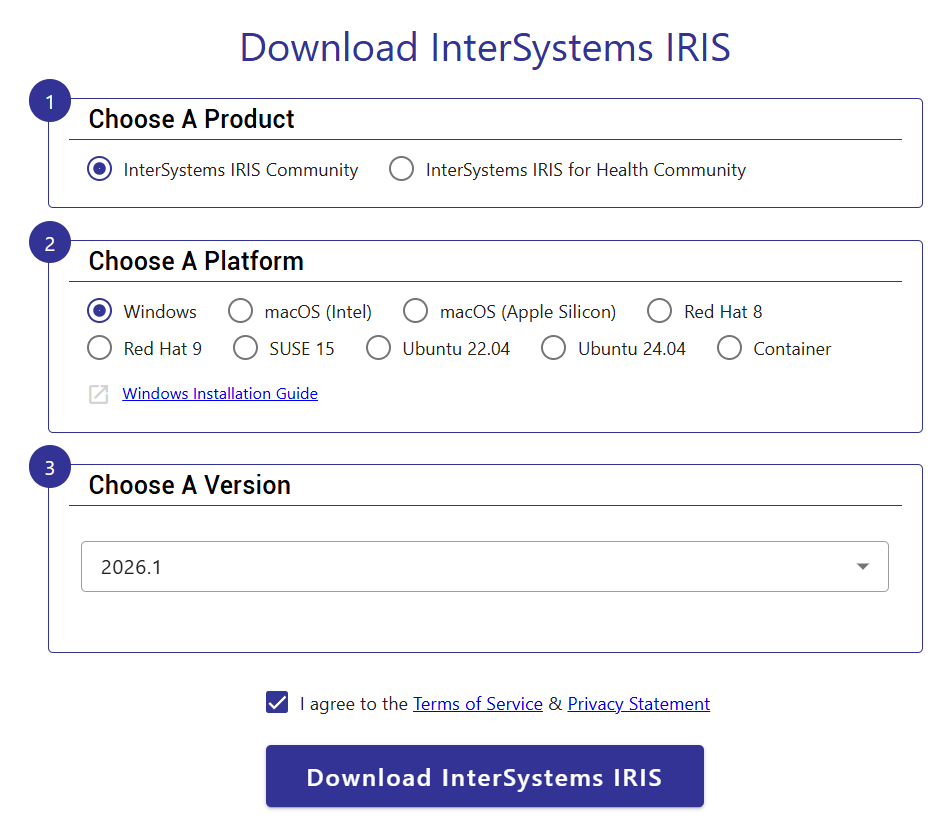The width and height of the screenshot is (942, 827).
Task: Choose InterSystems IRIS for Health Community
Action: [x=402, y=169]
